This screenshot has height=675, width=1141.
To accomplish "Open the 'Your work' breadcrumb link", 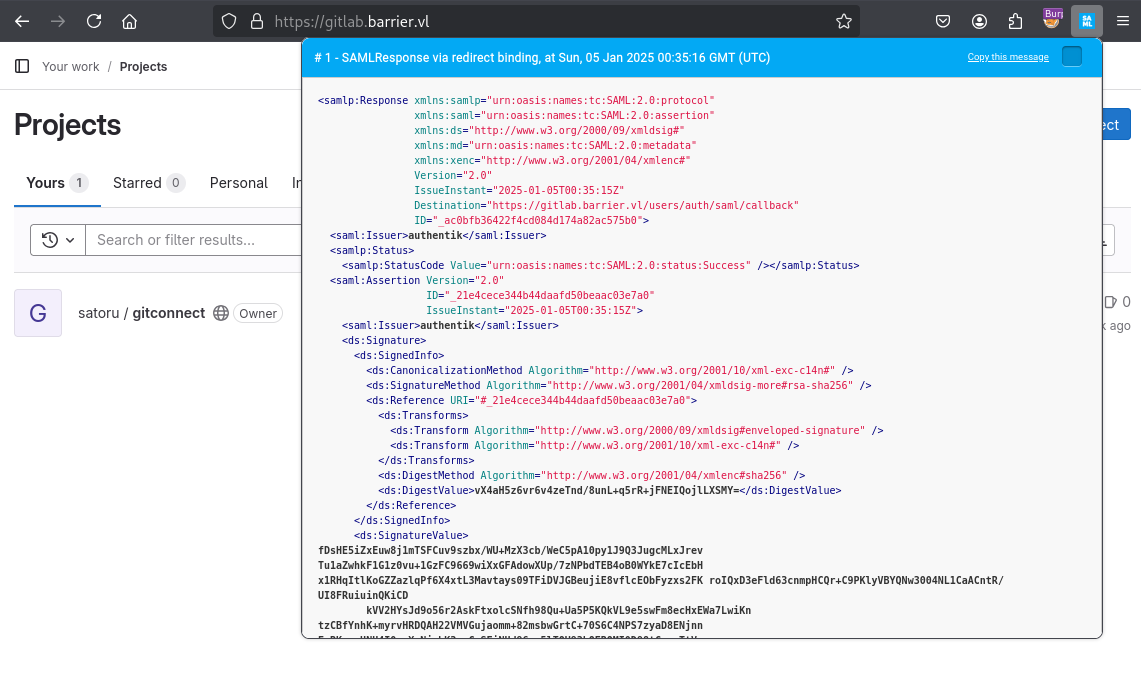I will click(x=71, y=66).
